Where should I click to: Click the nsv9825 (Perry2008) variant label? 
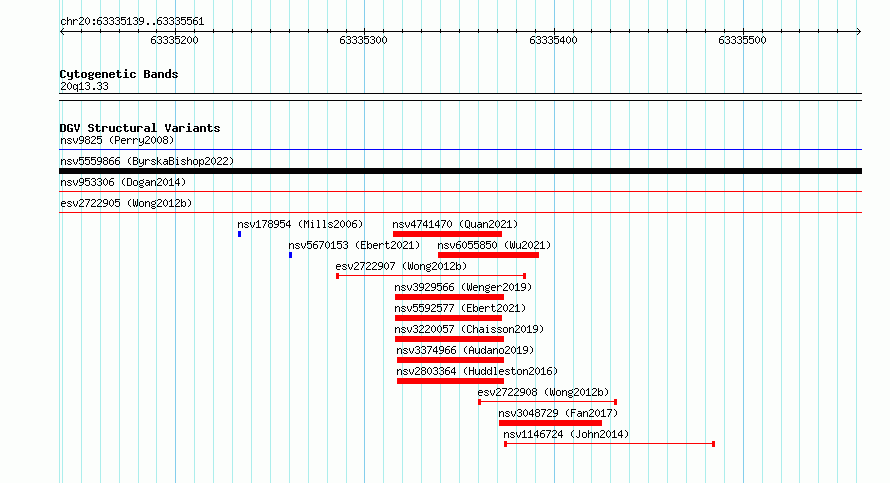point(117,140)
